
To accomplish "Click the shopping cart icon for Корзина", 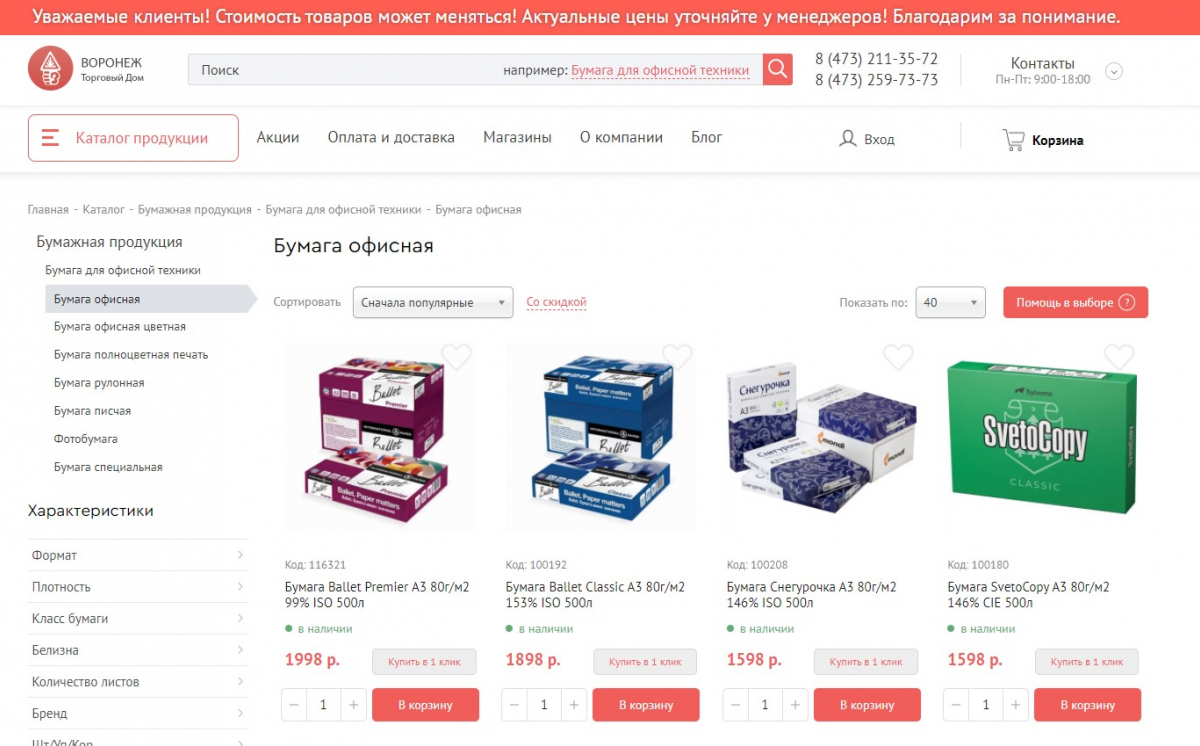I will [1014, 140].
